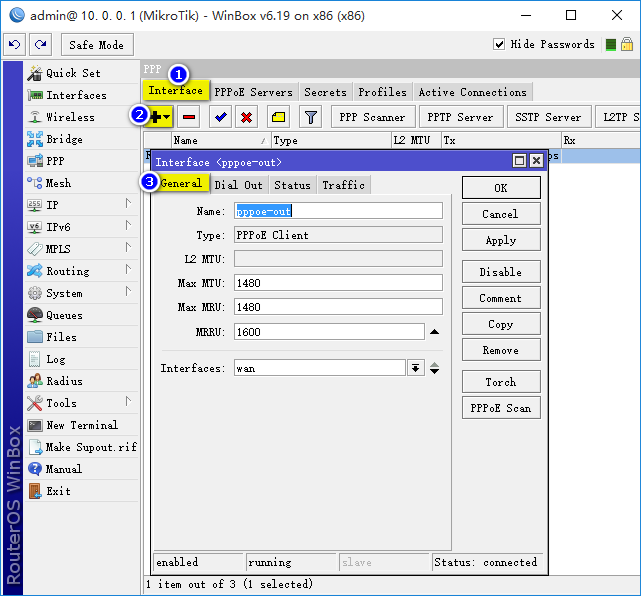641x596 pixels.
Task: Click the redo arrow icon
Action: click(40, 45)
